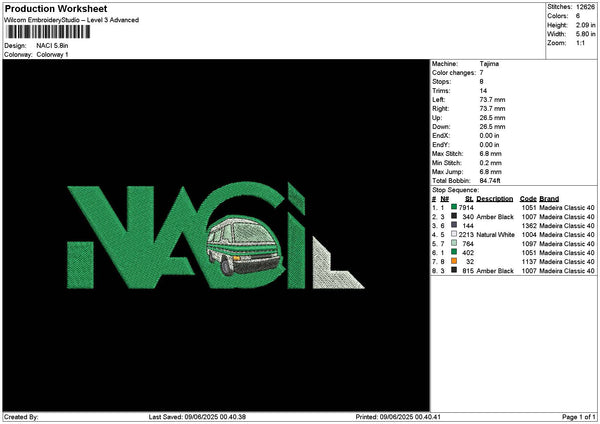Click the 'Down:' measurement value

coord(492,127)
